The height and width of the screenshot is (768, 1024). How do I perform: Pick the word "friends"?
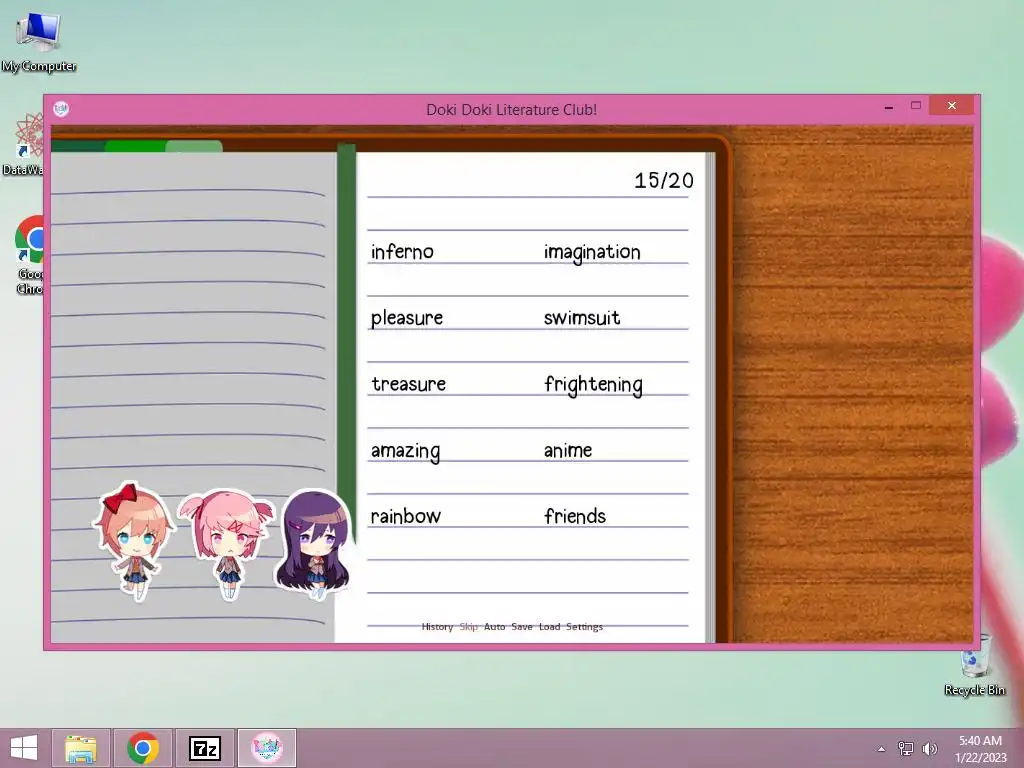click(x=575, y=516)
